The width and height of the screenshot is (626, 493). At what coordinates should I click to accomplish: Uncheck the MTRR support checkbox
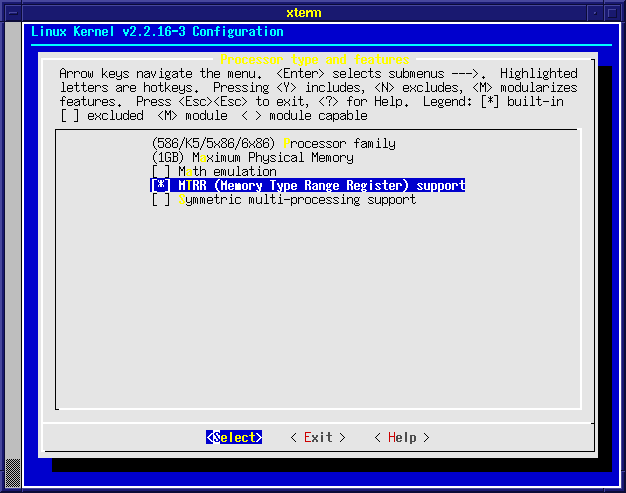coord(160,186)
